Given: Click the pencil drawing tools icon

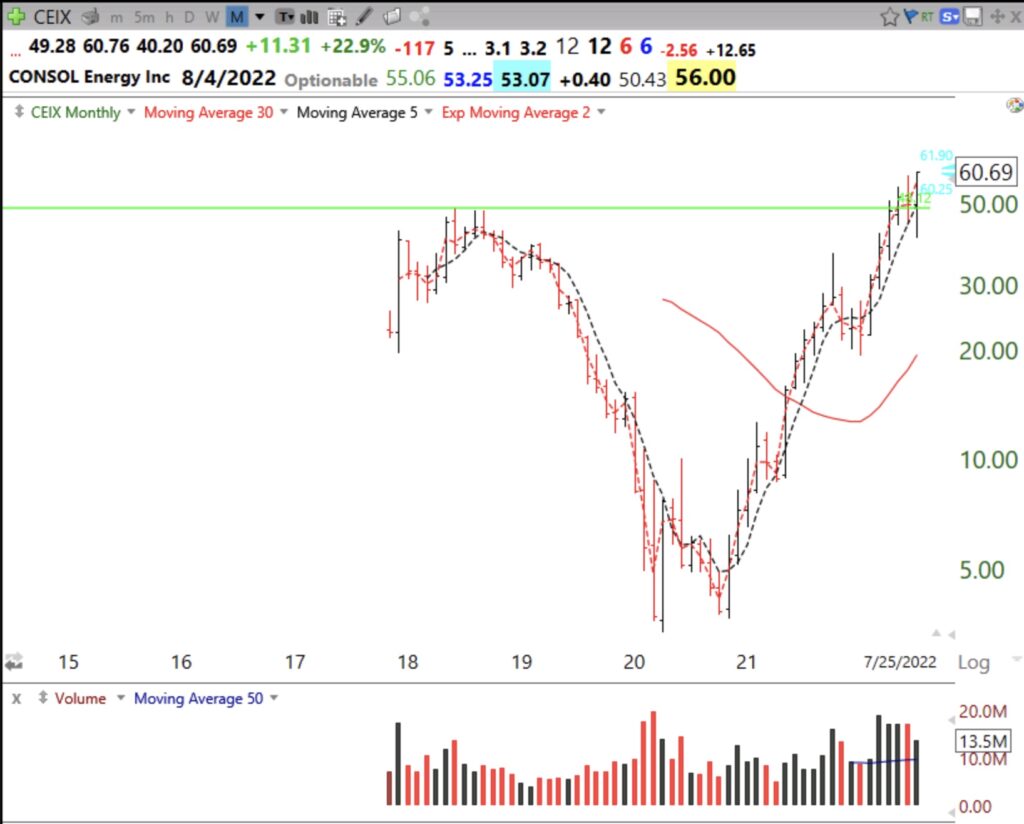Looking at the screenshot, I should click(x=366, y=17).
